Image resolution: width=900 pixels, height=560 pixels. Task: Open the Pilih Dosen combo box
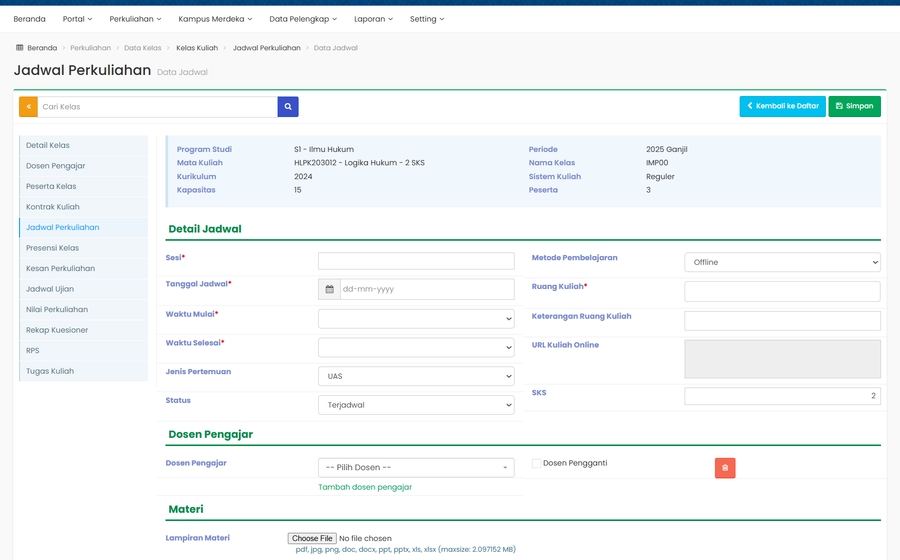(416, 467)
